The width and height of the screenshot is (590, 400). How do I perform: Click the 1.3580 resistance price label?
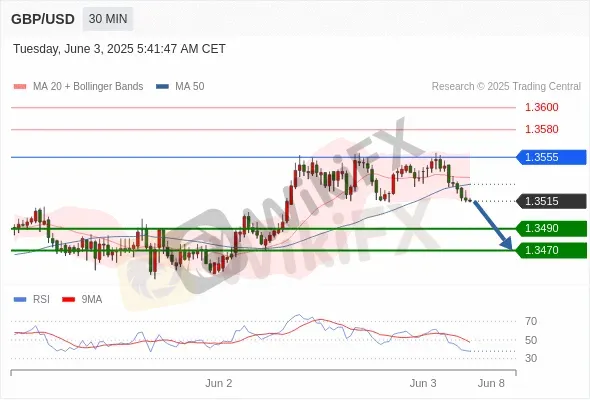pos(541,129)
